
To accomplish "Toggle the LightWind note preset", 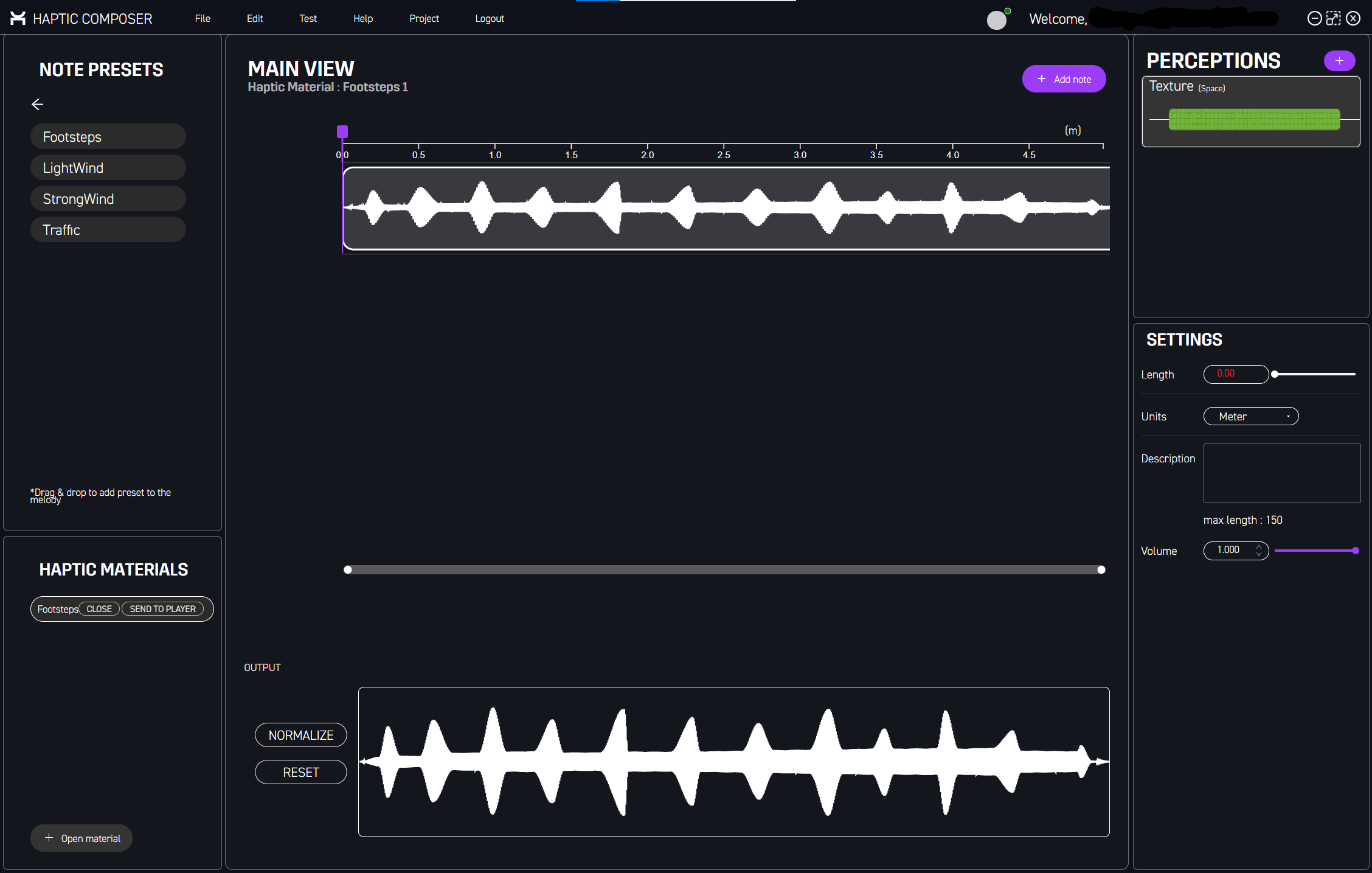I will pos(108,167).
